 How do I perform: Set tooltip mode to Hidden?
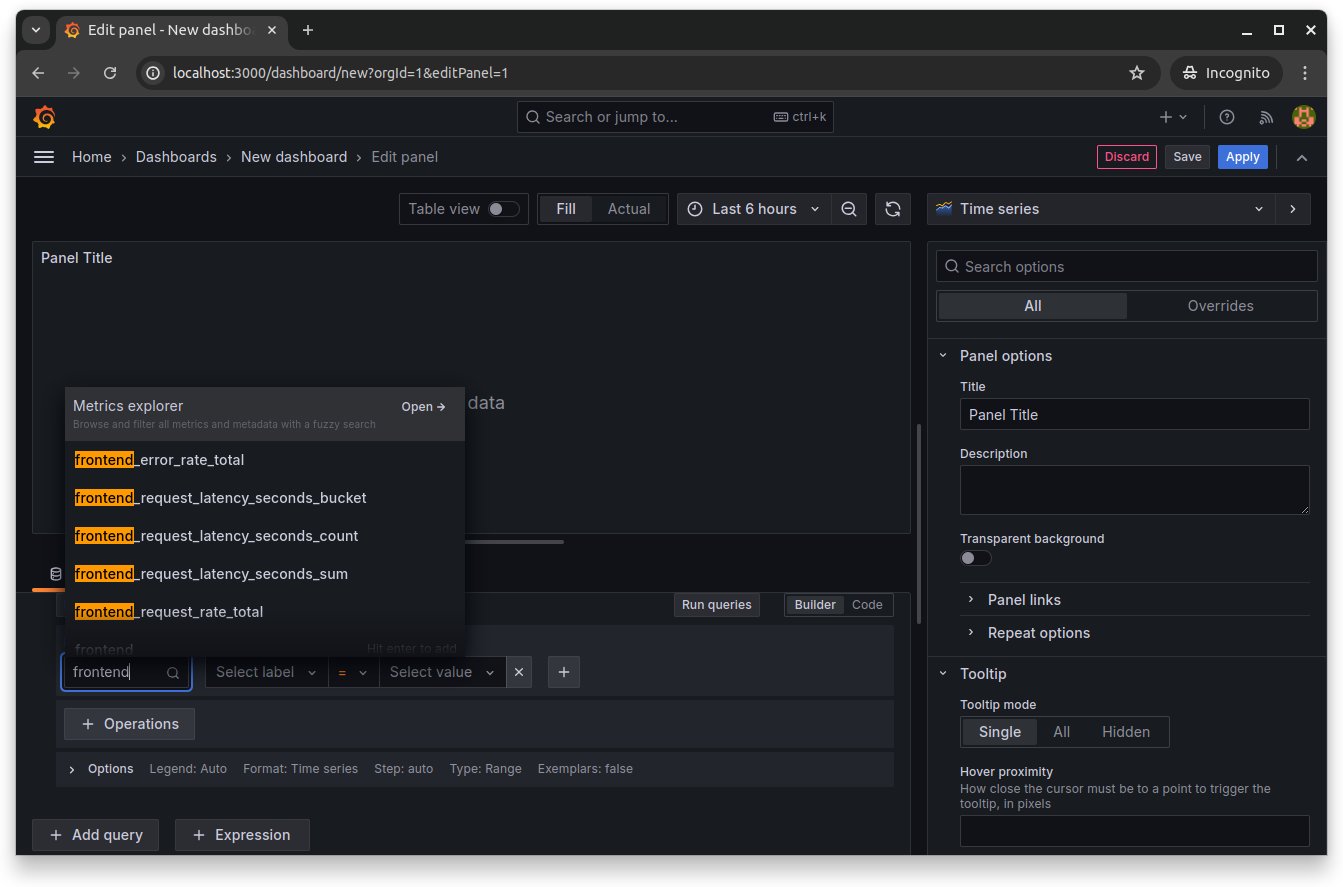point(1126,732)
